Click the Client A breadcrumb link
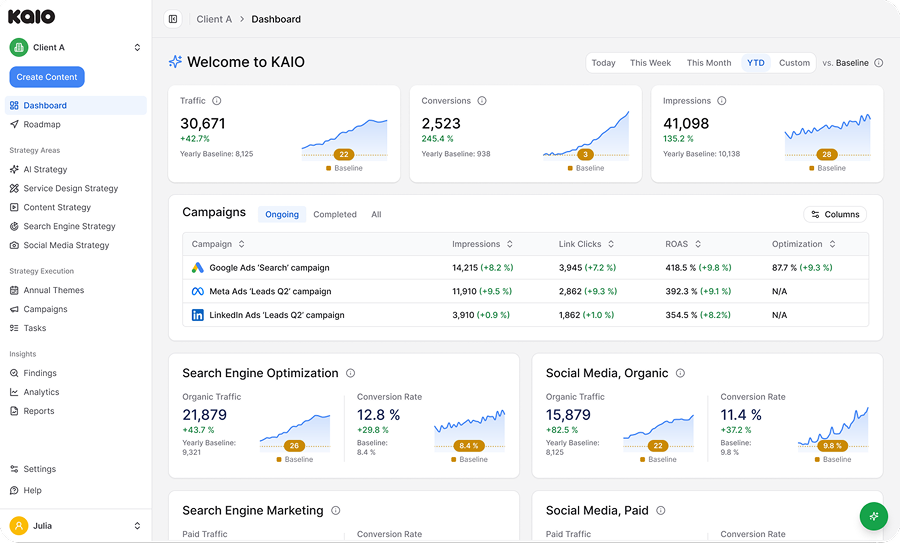Image resolution: width=900 pixels, height=544 pixels. (x=214, y=19)
